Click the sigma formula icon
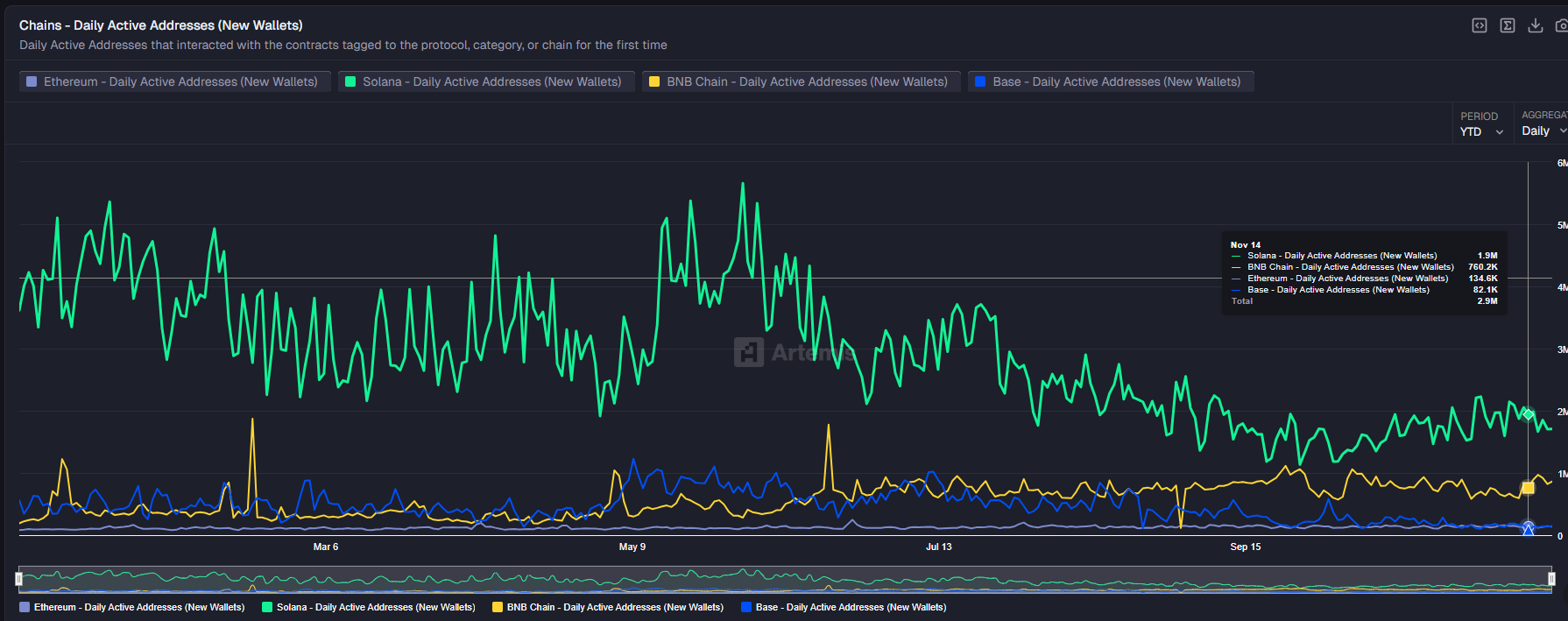Viewport: 1568px width, 621px height. (1507, 25)
